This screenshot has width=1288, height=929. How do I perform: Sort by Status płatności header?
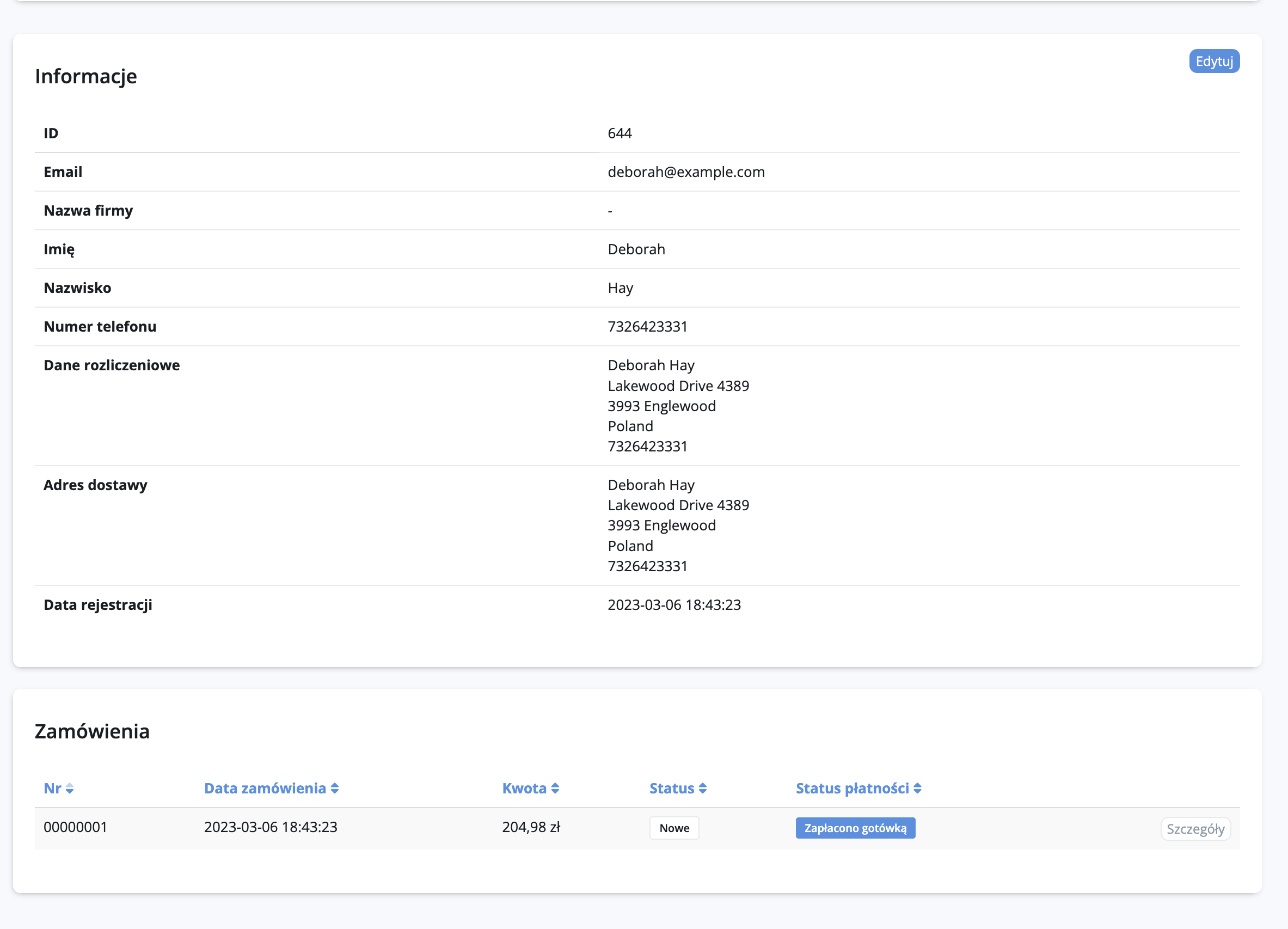point(852,788)
